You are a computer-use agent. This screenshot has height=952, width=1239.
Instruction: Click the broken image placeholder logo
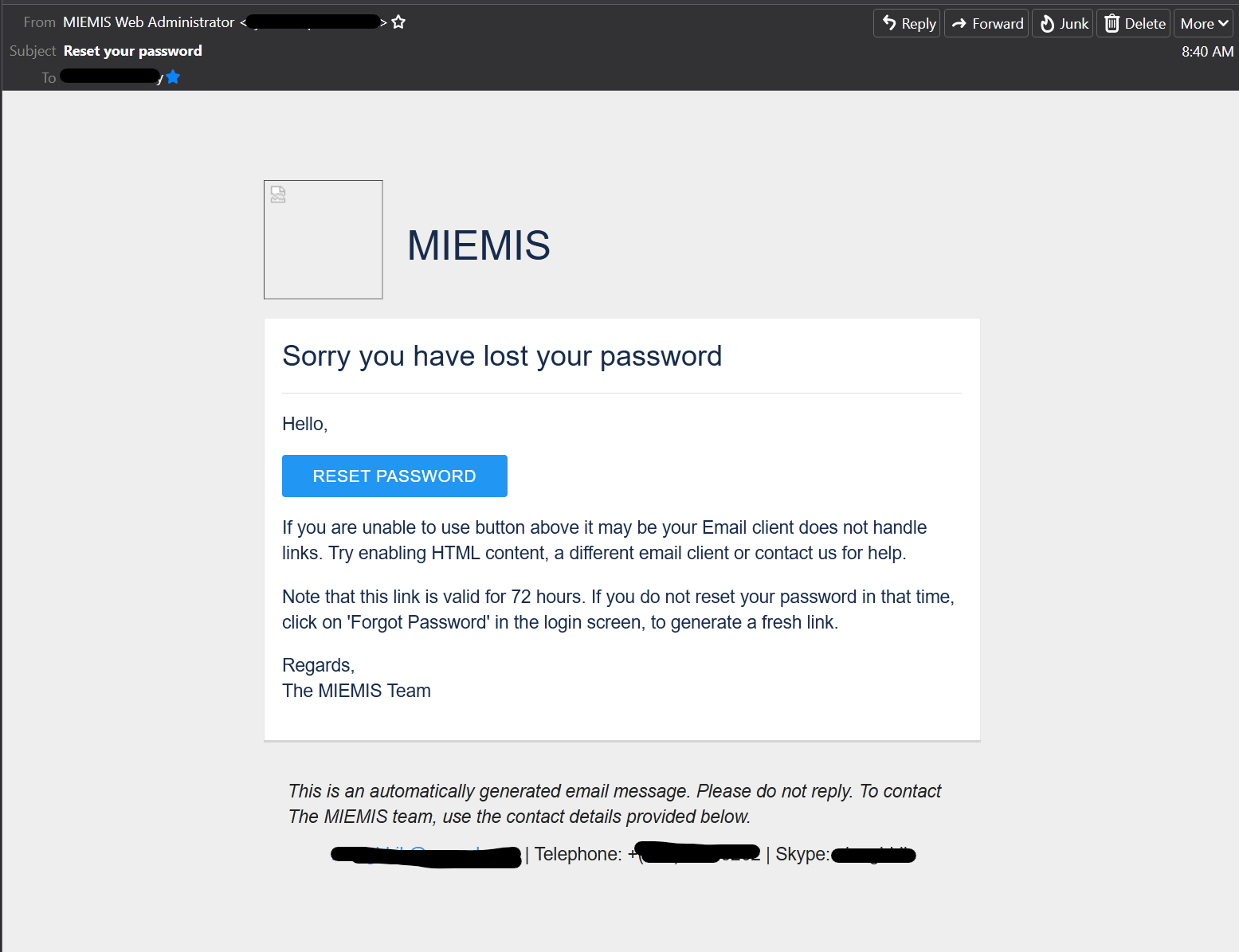(x=323, y=240)
